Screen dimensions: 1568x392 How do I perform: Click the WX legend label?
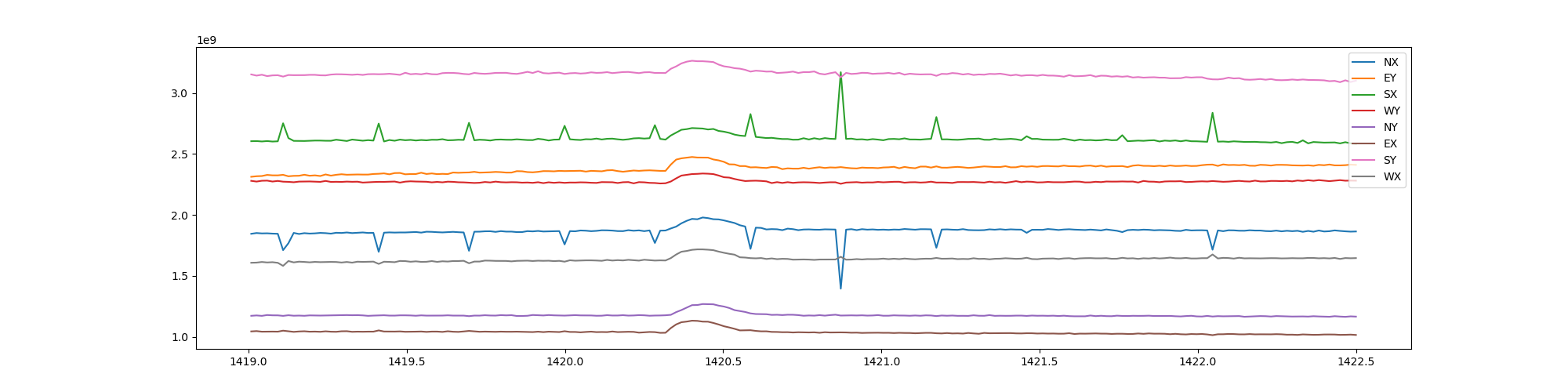pyautogui.click(x=1392, y=177)
